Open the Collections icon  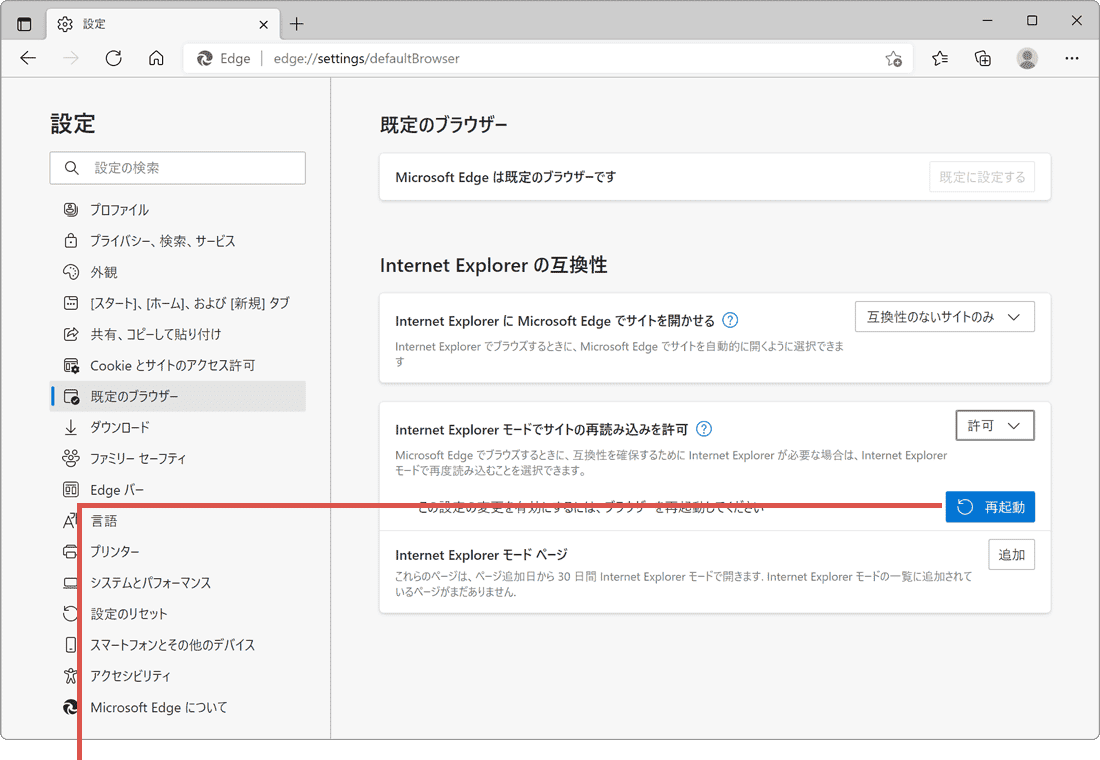point(984,58)
